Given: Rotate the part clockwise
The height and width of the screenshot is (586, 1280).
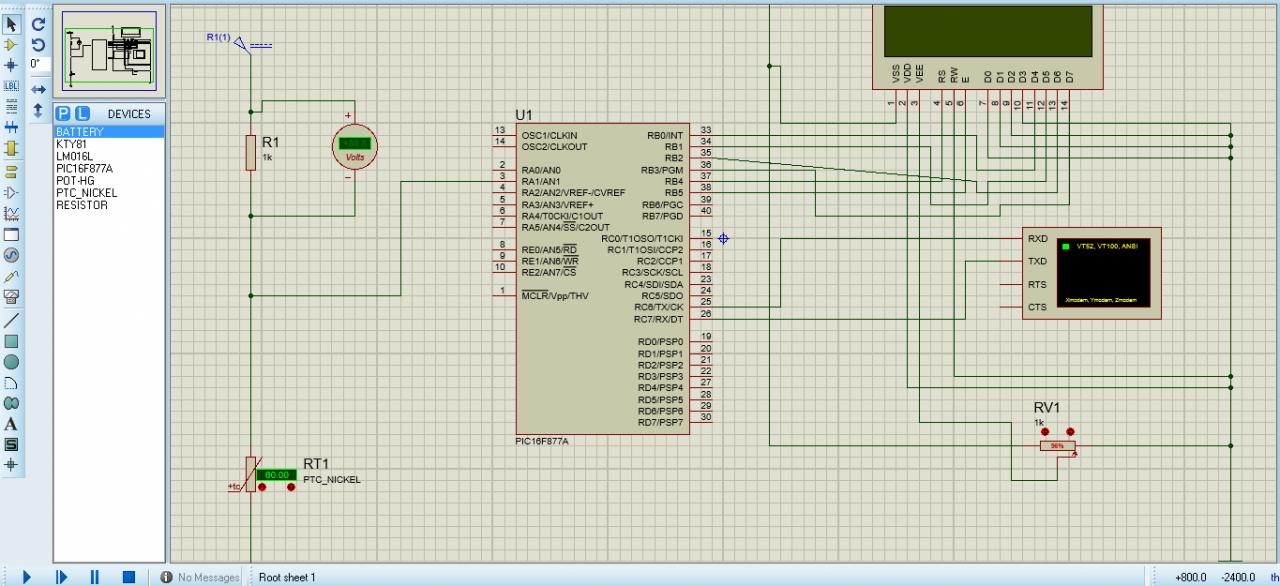Looking at the screenshot, I should (x=39, y=25).
